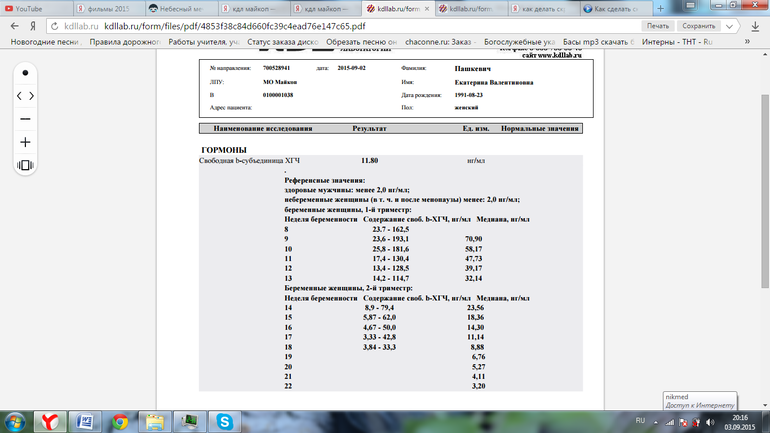770x433 pixels.
Task: Click the dot icon atop PDF controls
Action: 26,73
